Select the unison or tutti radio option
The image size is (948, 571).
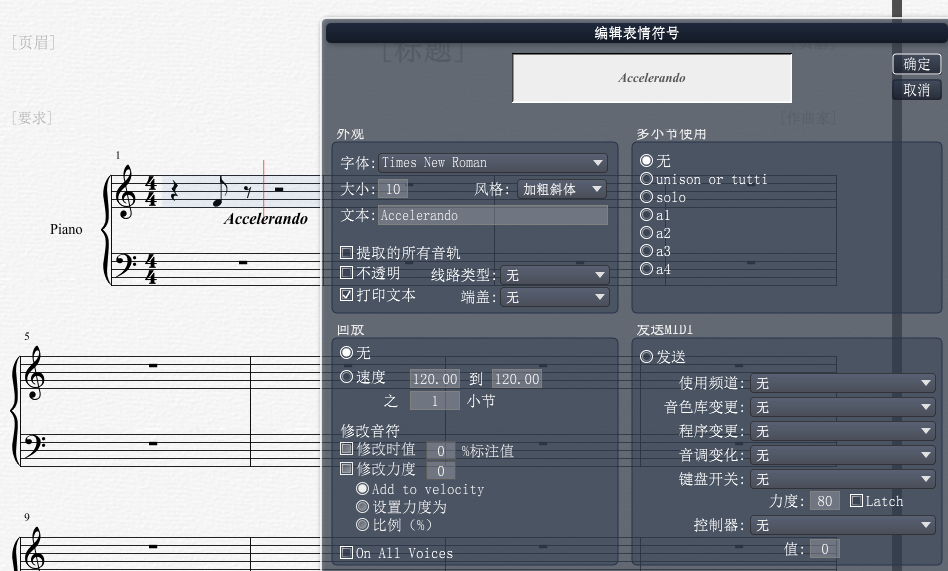click(x=646, y=179)
